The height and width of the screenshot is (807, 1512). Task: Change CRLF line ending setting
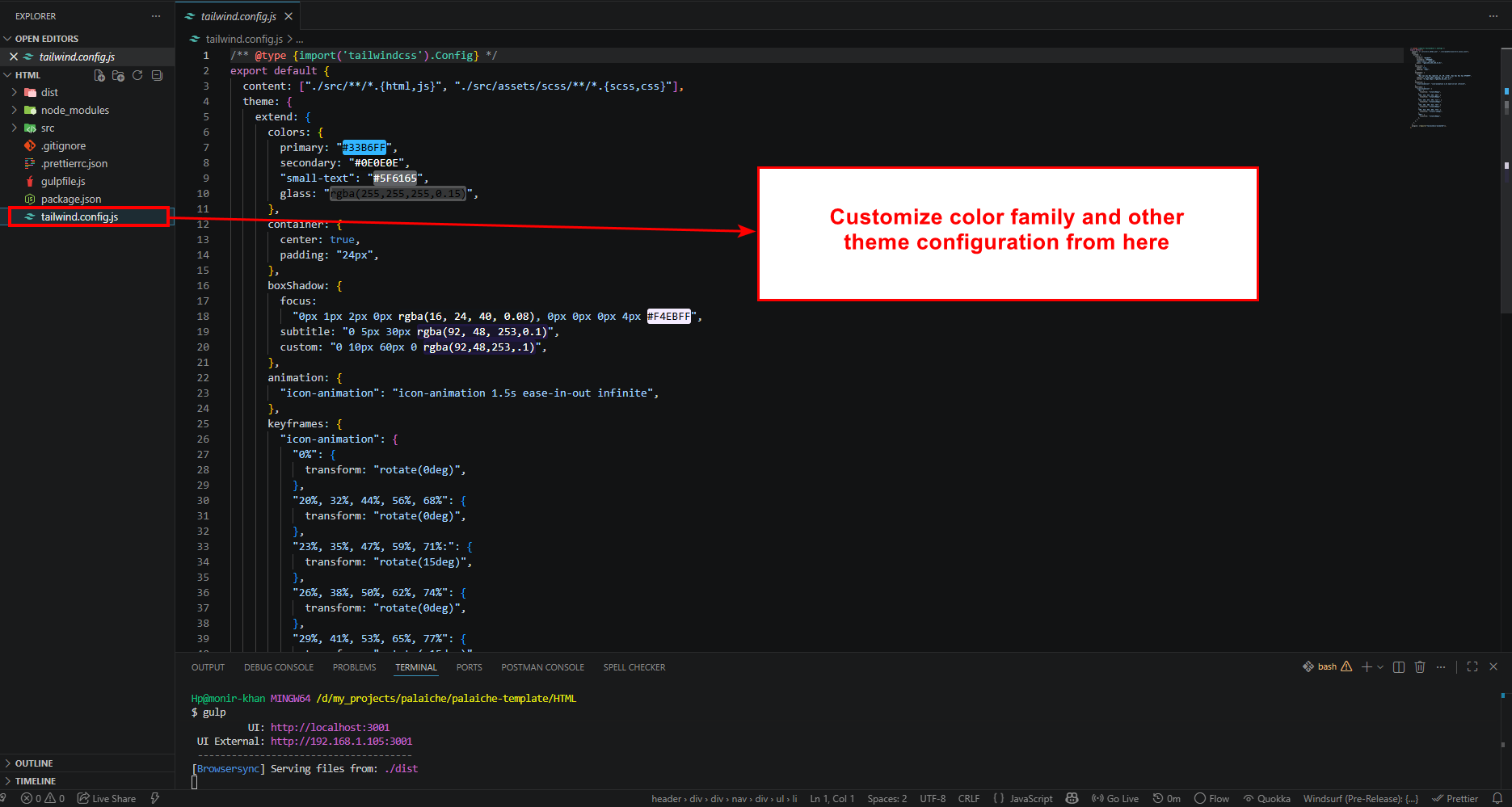coord(969,799)
